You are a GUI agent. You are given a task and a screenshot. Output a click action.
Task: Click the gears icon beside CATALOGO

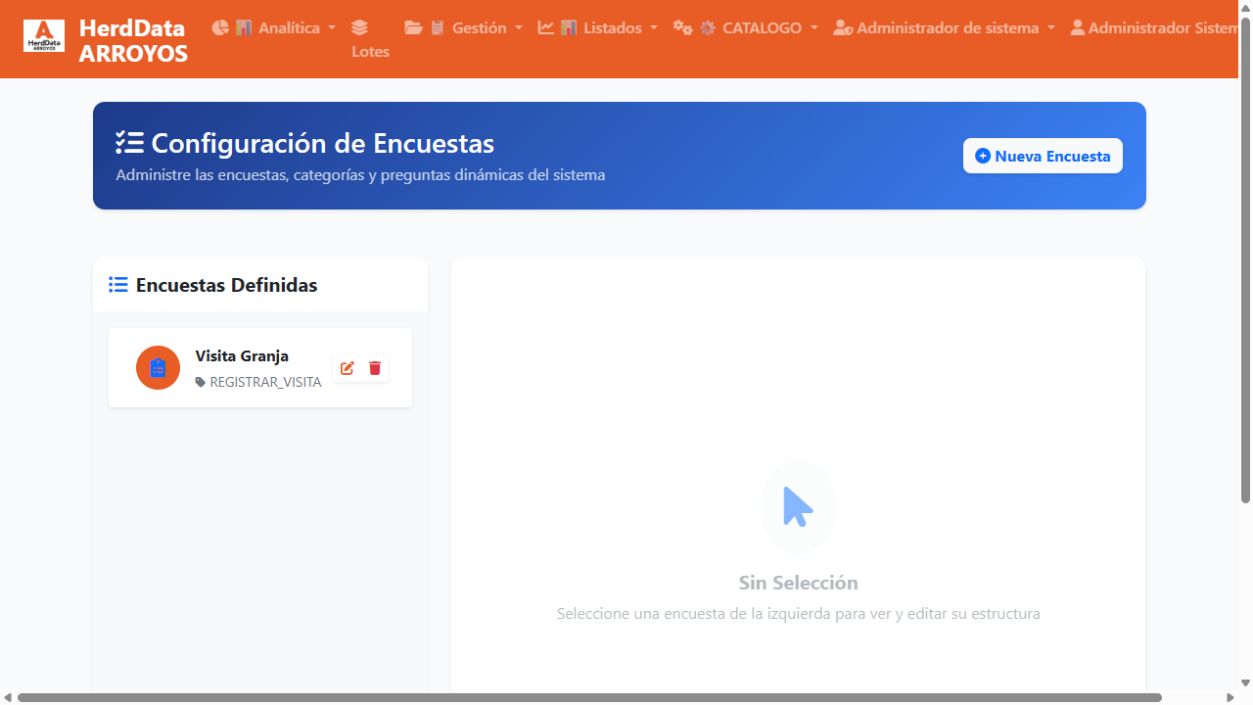(x=683, y=28)
